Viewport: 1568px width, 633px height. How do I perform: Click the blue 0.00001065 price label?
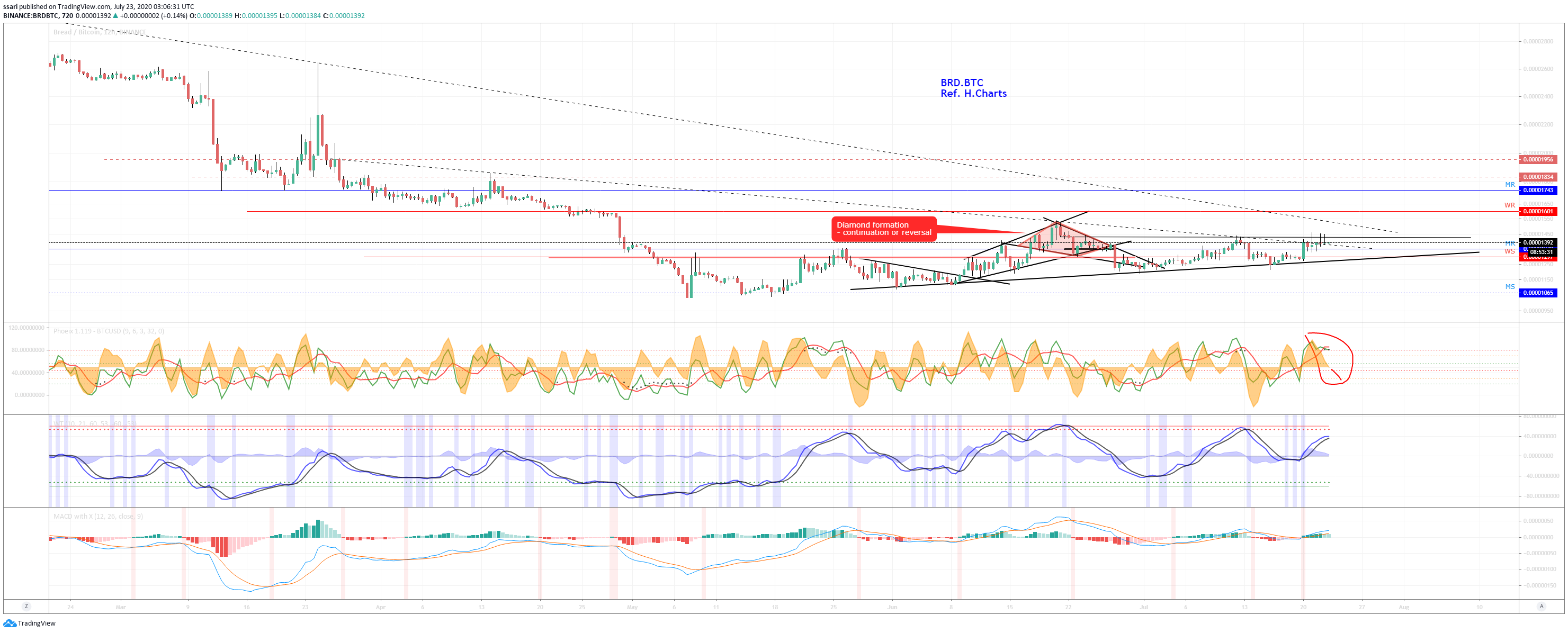[x=1538, y=293]
